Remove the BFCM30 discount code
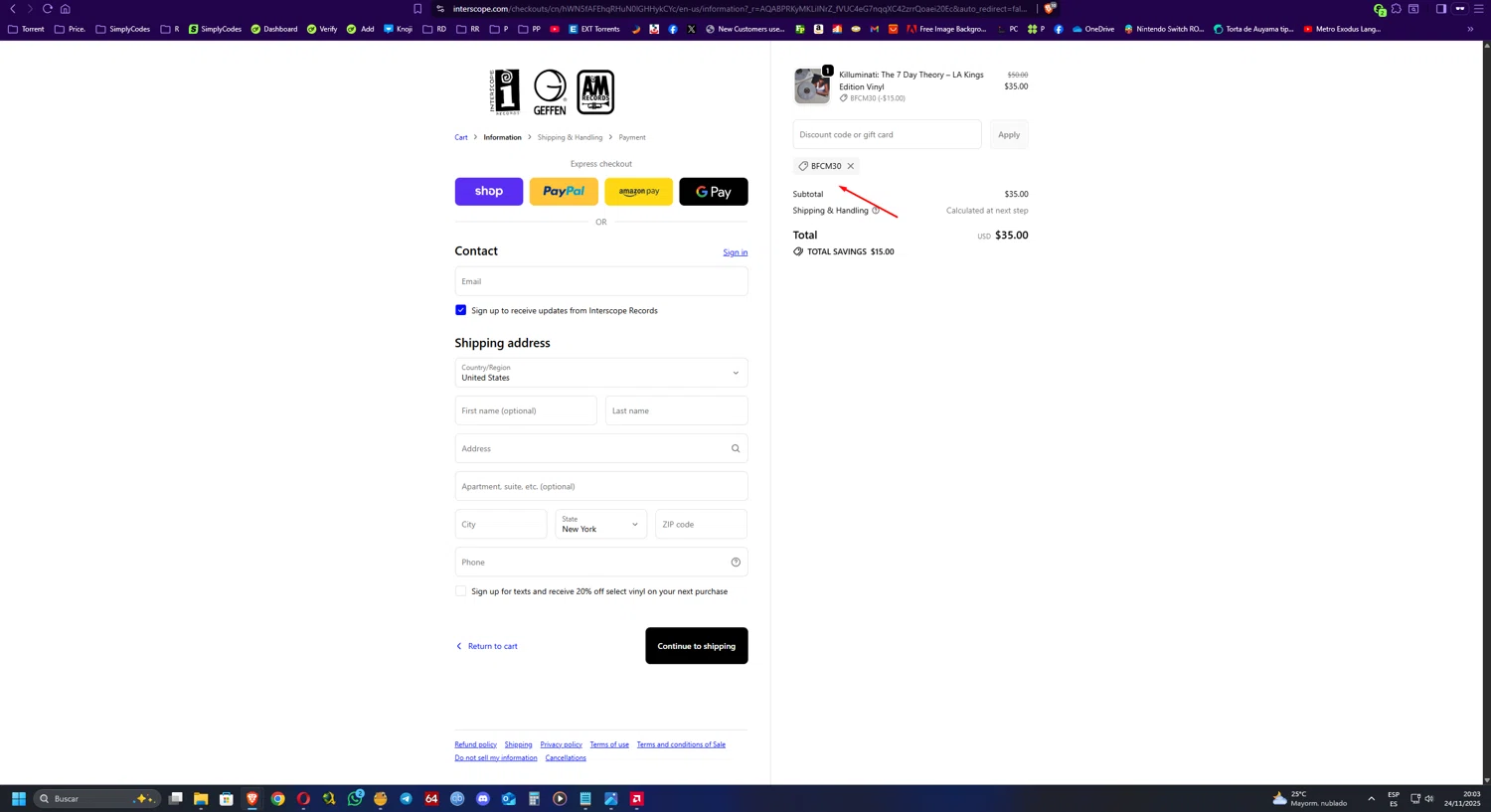This screenshot has height=812, width=1491. pyautogui.click(x=851, y=166)
